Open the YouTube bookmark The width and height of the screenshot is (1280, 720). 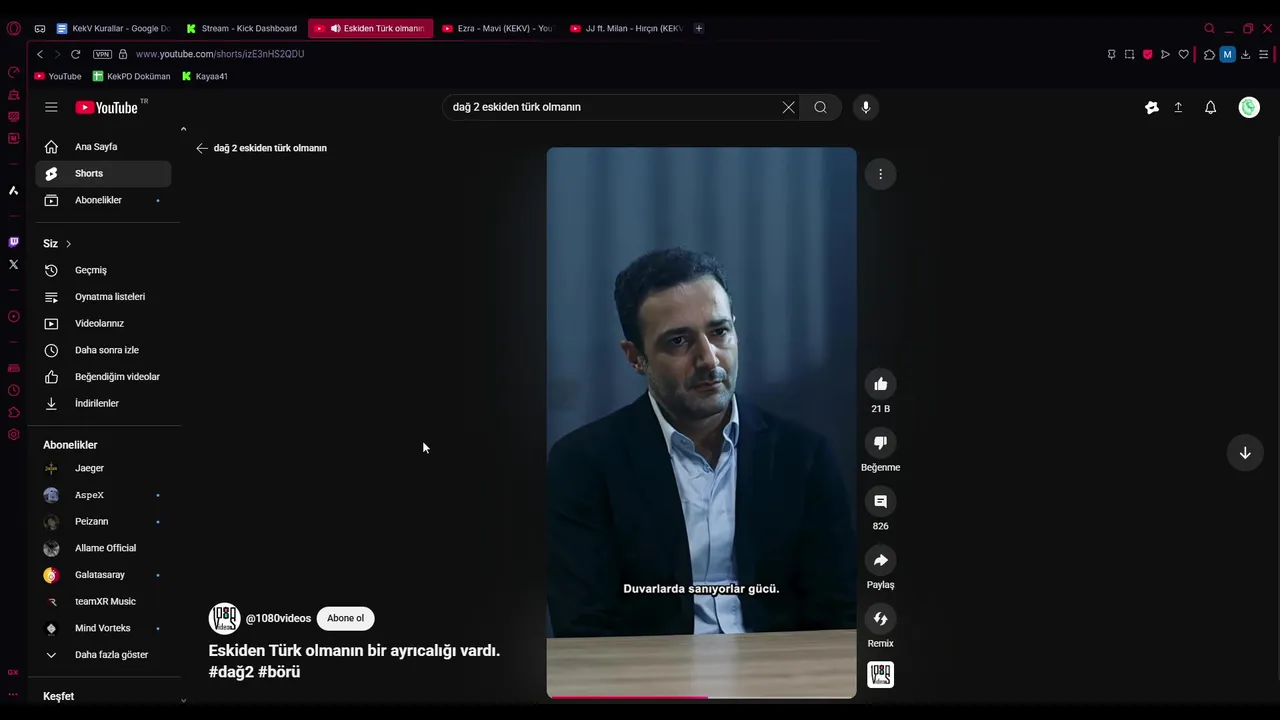coord(58,76)
